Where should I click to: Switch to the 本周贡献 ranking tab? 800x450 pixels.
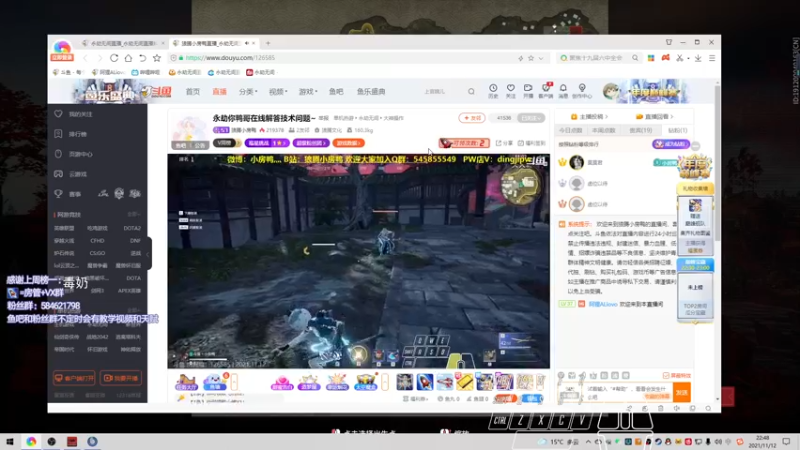[604, 131]
